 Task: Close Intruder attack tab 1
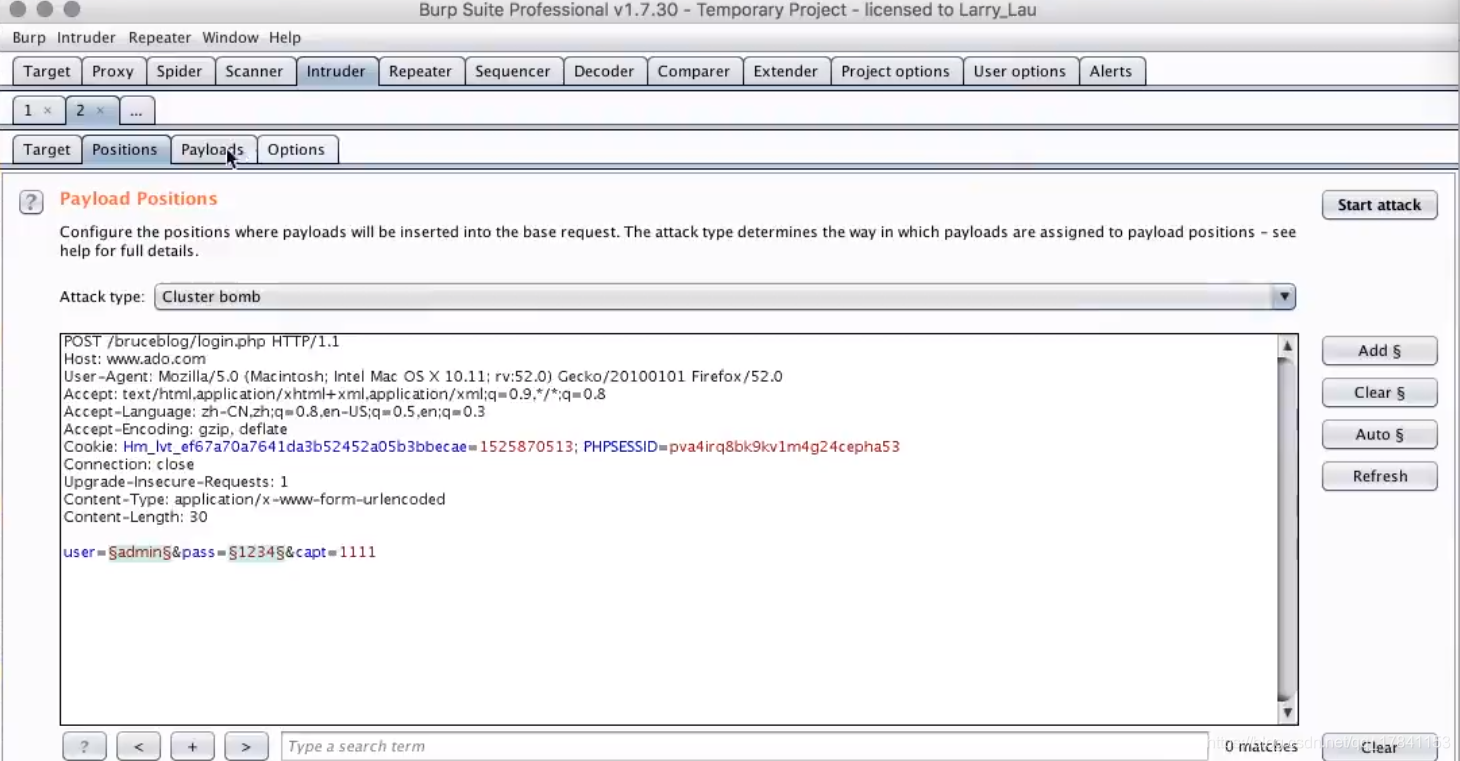click(47, 111)
